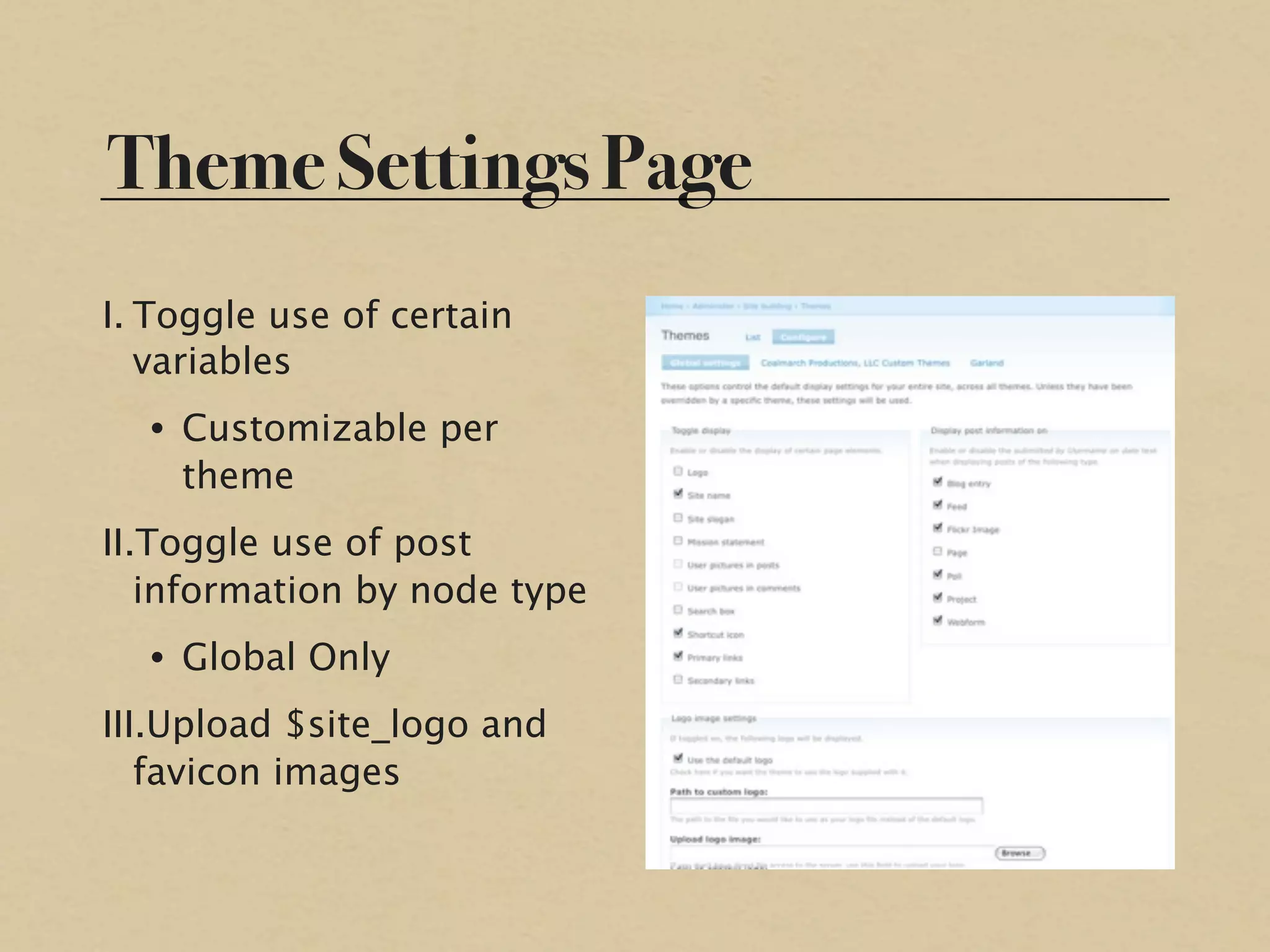The image size is (1270, 952).
Task: Enable the Secondary links checkbox
Action: coord(678,679)
